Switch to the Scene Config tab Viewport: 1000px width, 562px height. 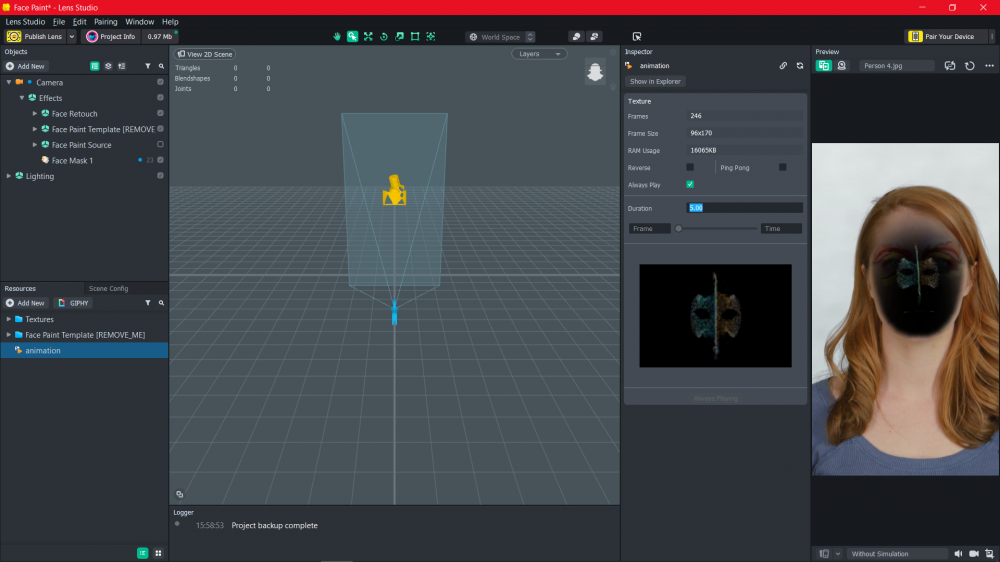(108, 288)
